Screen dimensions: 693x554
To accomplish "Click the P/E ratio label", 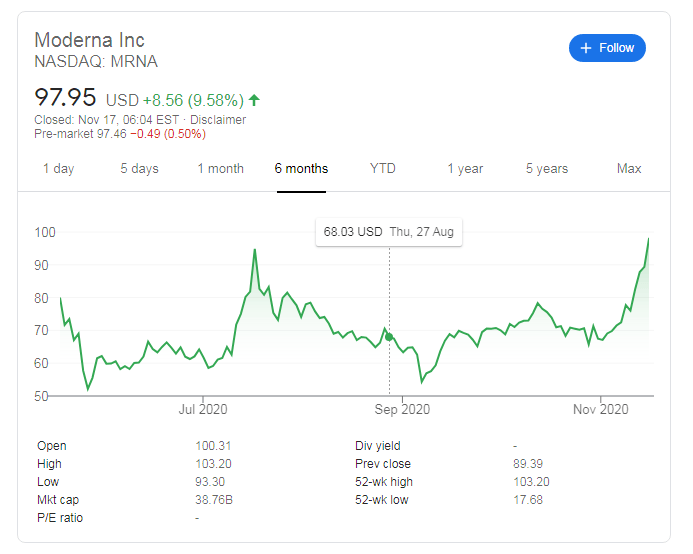I will (x=60, y=518).
